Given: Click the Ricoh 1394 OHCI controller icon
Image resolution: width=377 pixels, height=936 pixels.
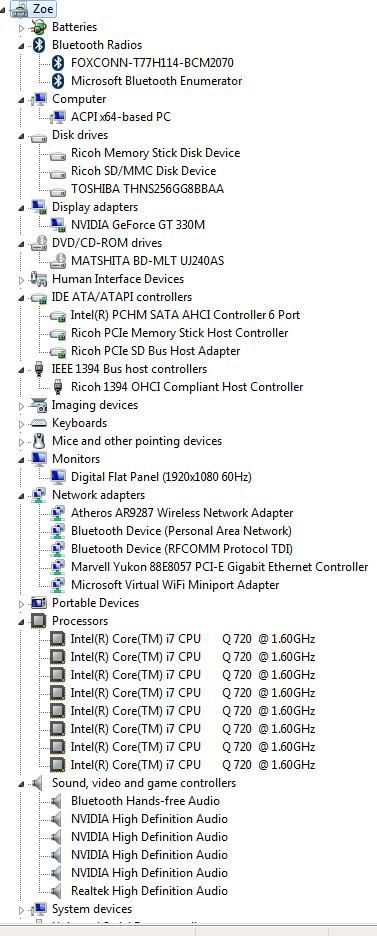Looking at the screenshot, I should 58,387.
